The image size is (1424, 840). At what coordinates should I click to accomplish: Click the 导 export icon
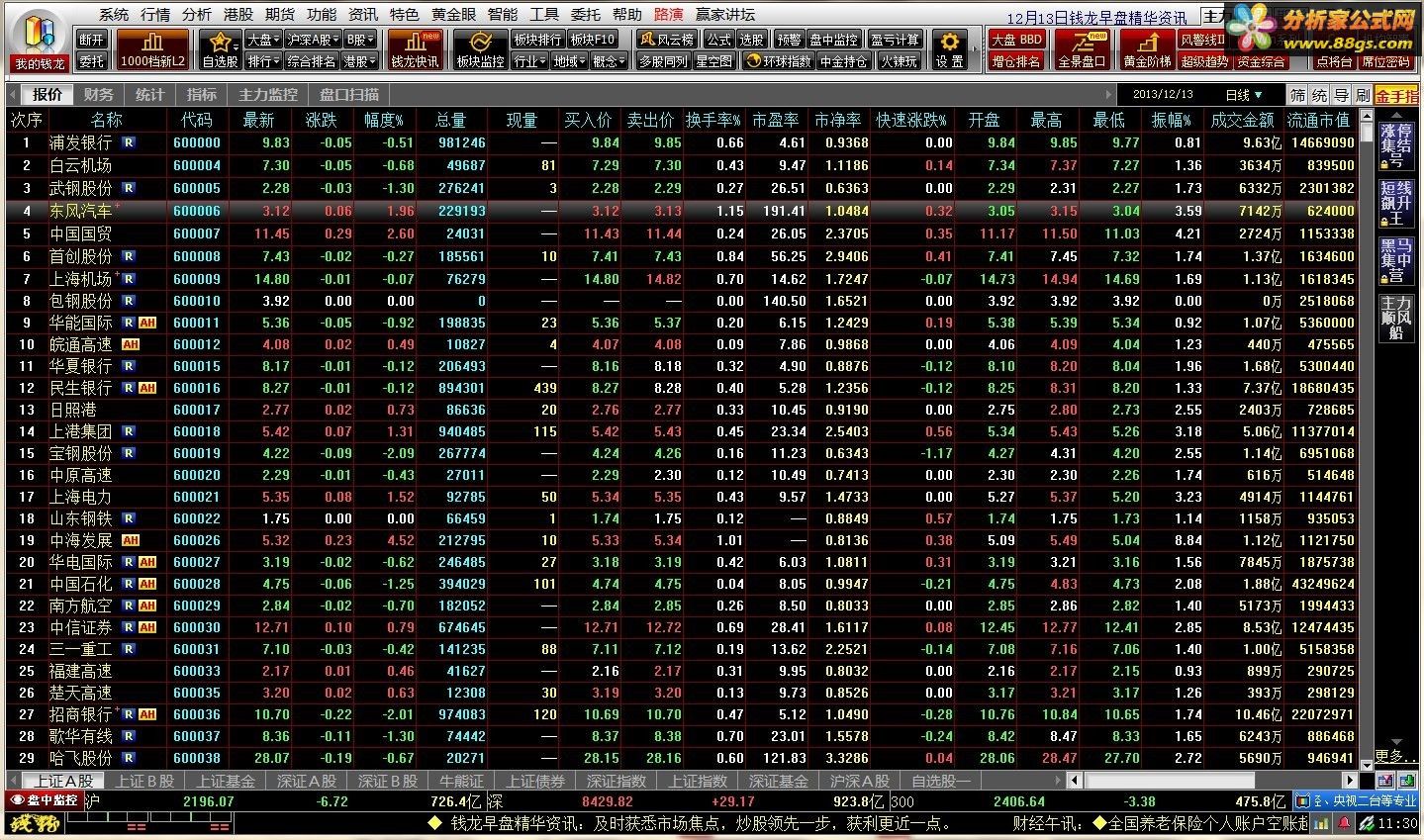click(x=1341, y=95)
